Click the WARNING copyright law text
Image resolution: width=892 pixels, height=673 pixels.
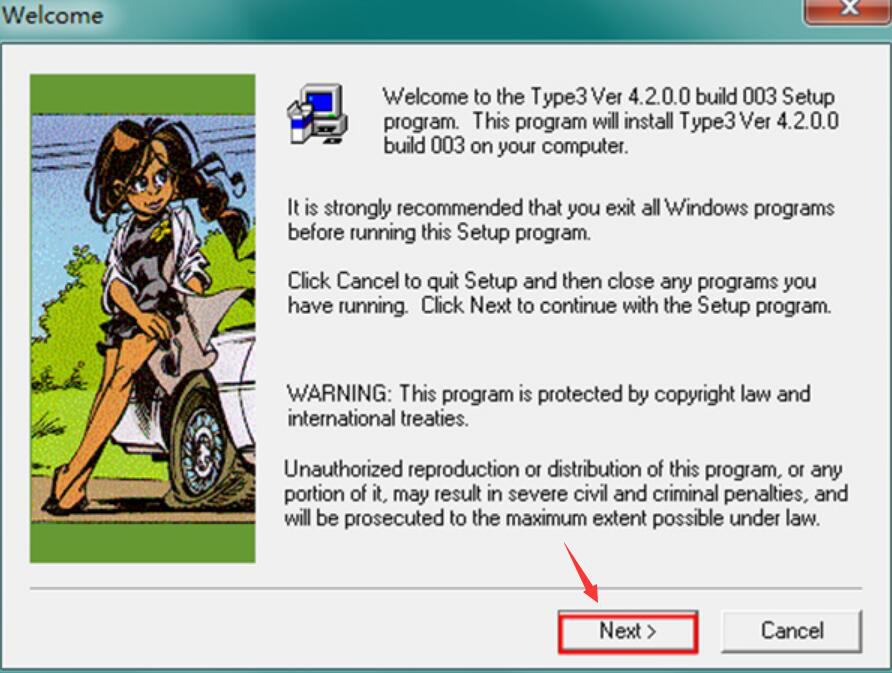pyautogui.click(x=548, y=406)
